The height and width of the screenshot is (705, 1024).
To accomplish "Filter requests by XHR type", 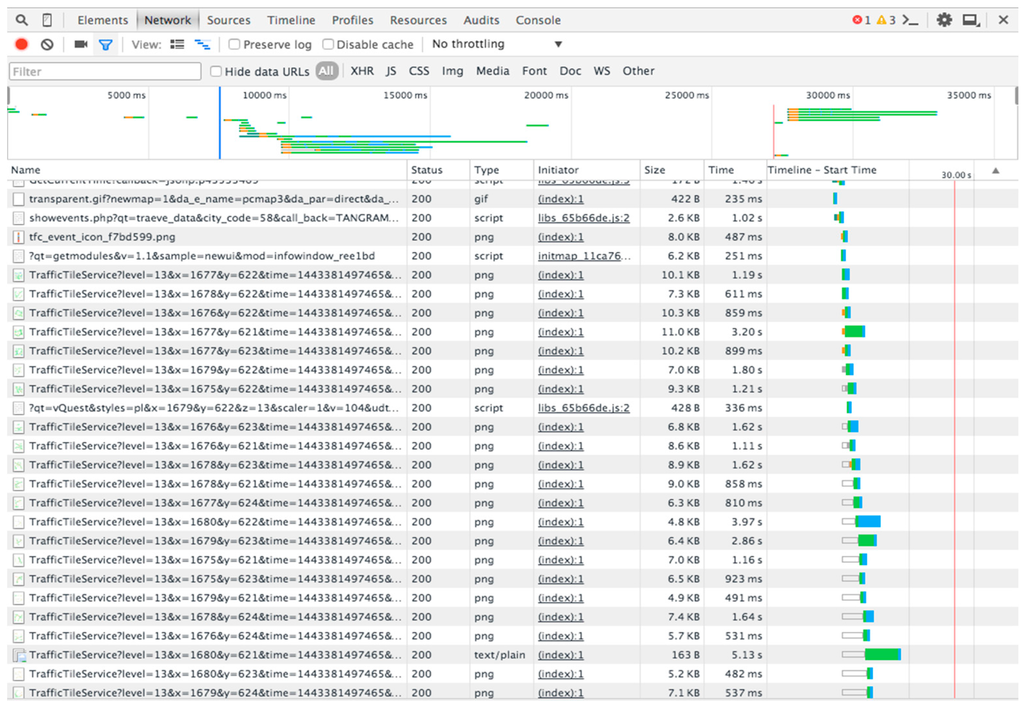I will point(362,71).
